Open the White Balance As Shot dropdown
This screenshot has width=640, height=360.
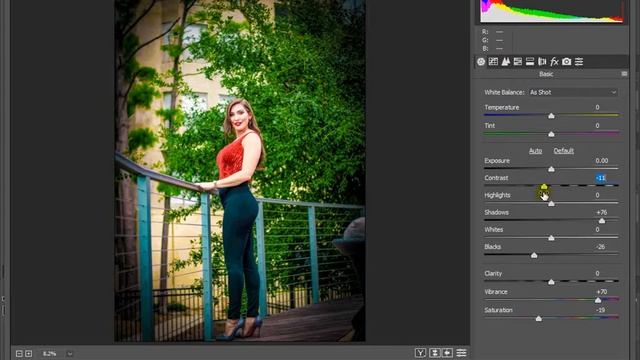pyautogui.click(x=573, y=93)
